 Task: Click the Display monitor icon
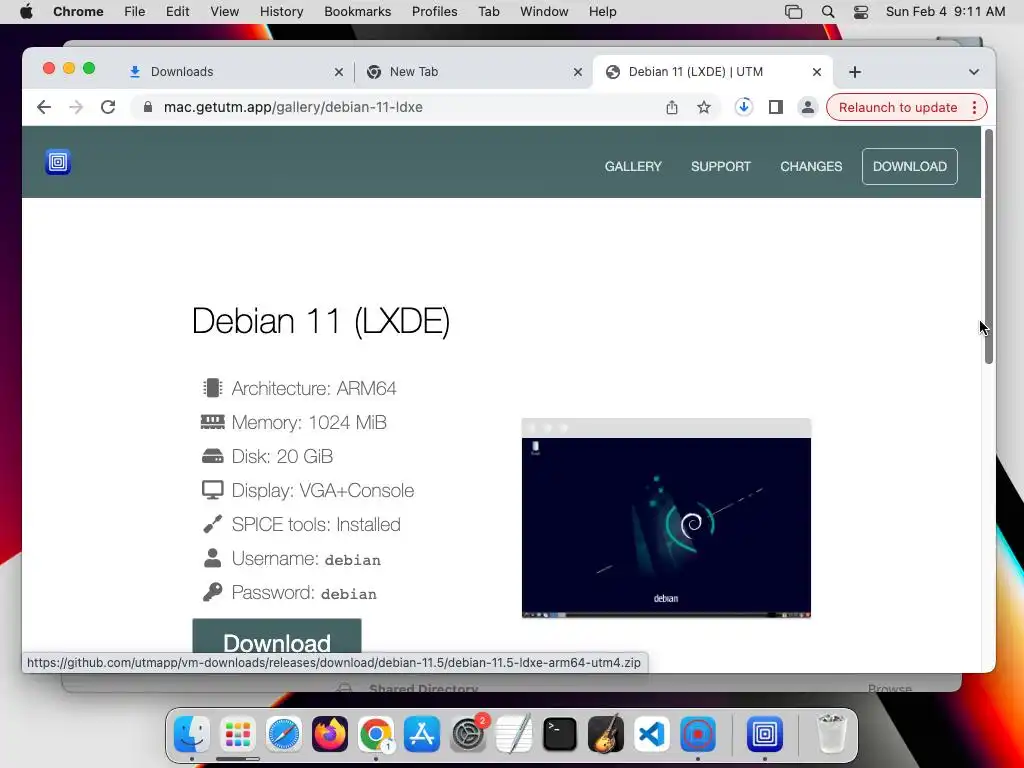212,490
